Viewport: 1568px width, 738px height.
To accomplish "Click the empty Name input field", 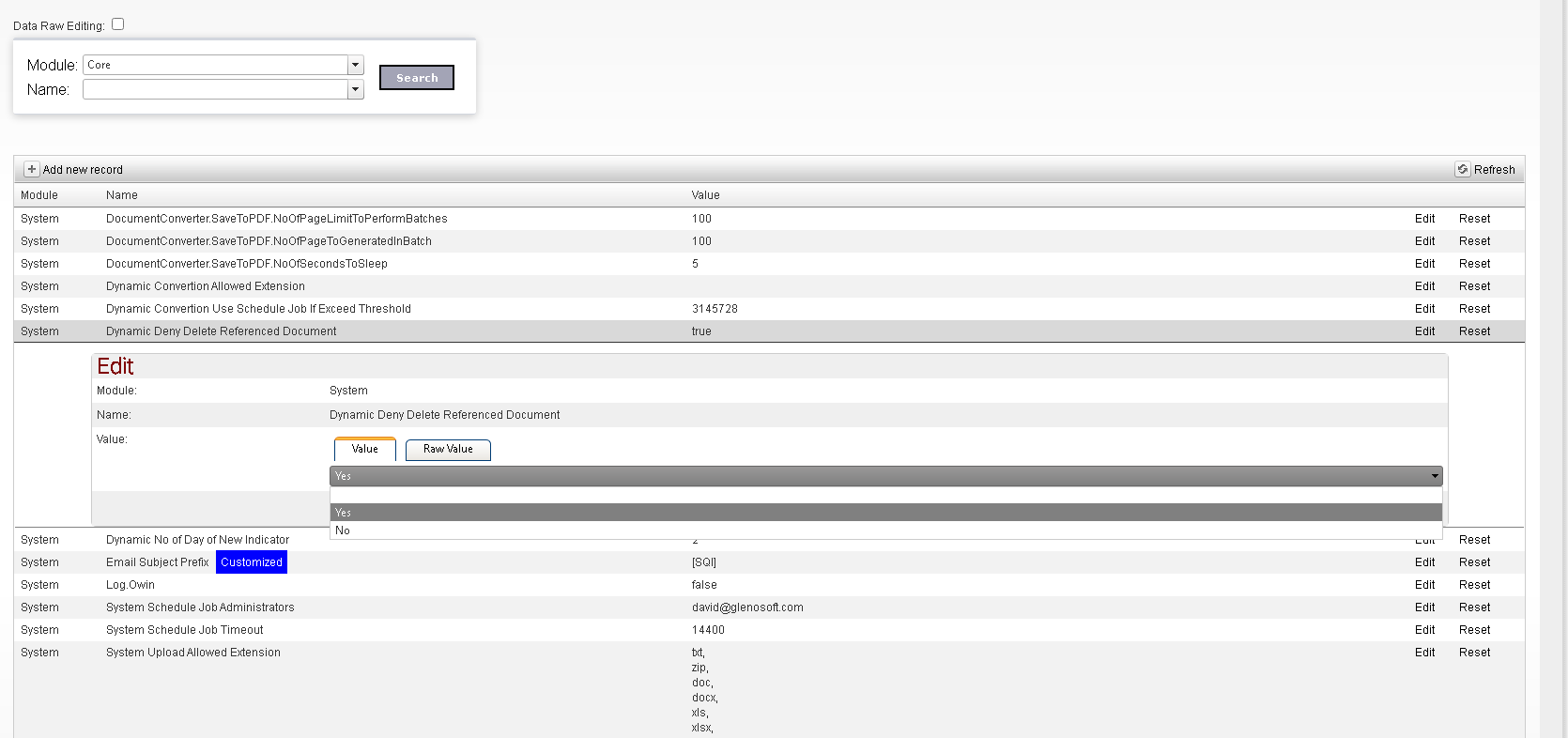I will (x=216, y=89).
